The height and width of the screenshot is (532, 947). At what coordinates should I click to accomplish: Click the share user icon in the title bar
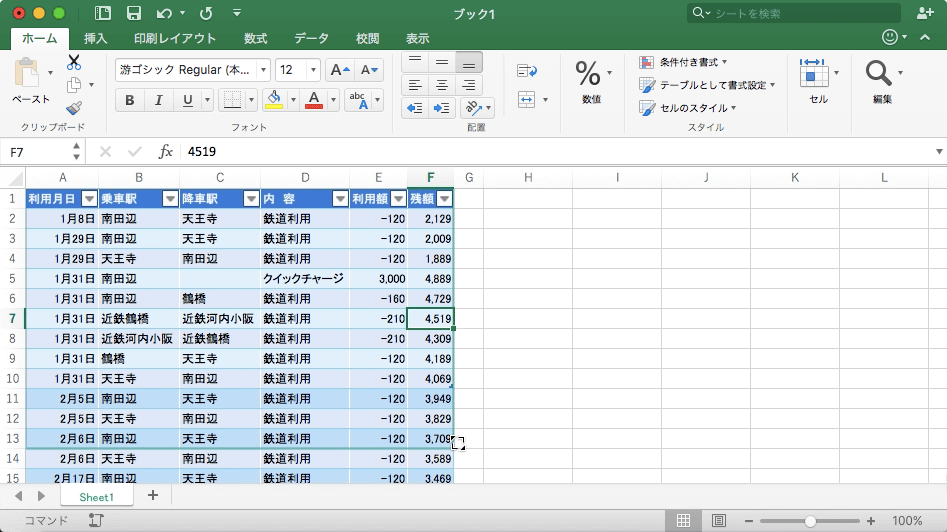[925, 13]
